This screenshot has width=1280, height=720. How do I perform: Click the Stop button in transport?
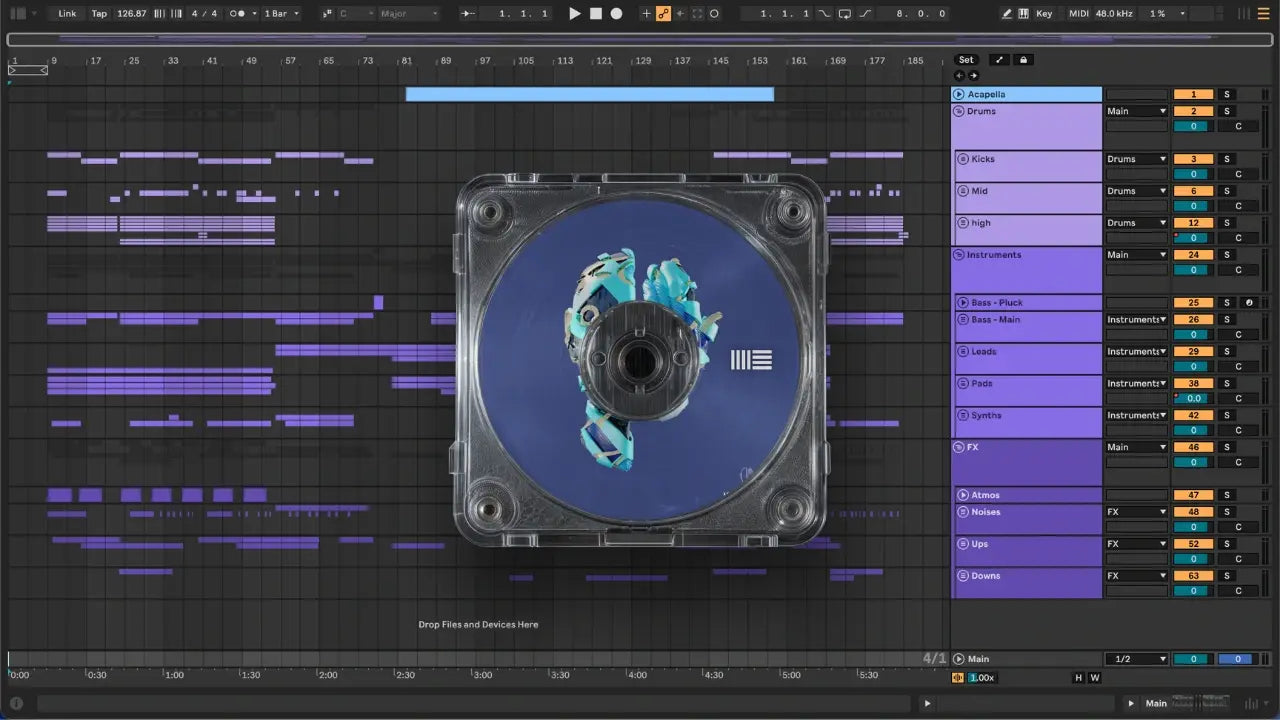tap(595, 14)
